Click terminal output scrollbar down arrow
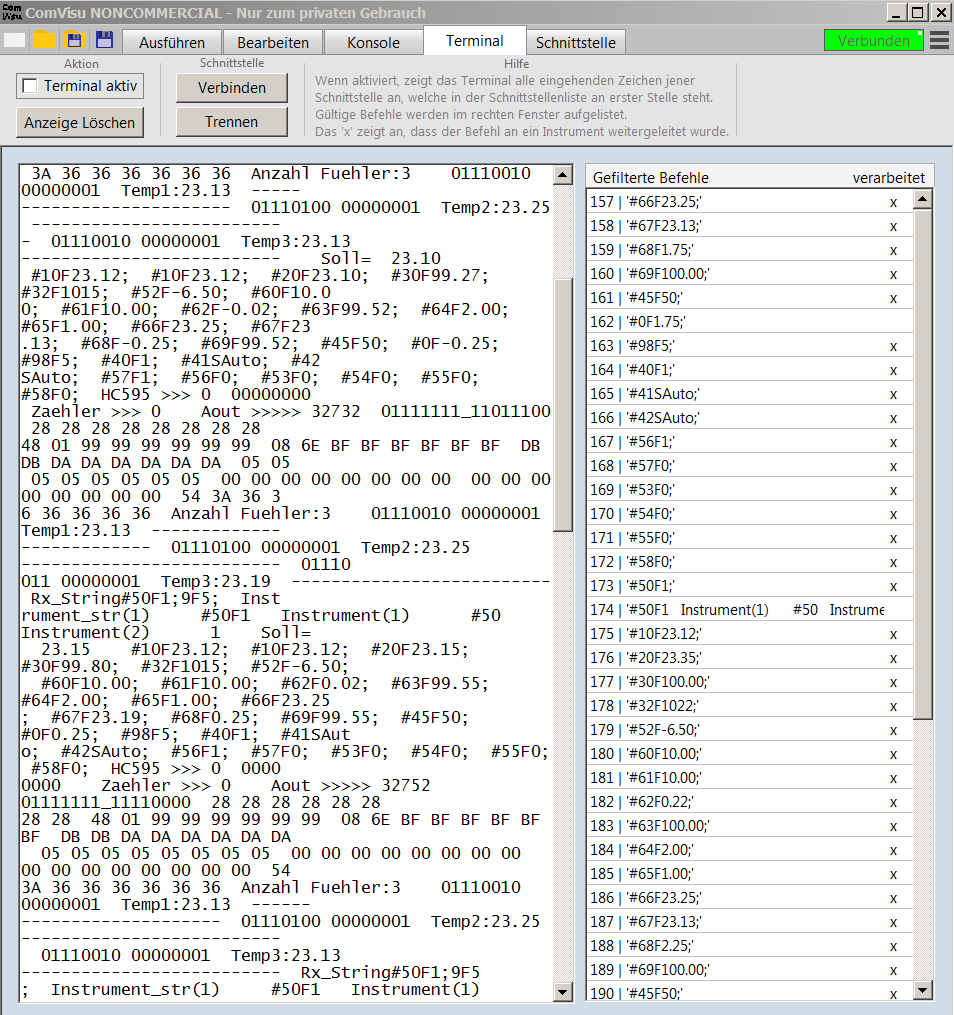Screen dimensions: 954x1015 click(562, 992)
